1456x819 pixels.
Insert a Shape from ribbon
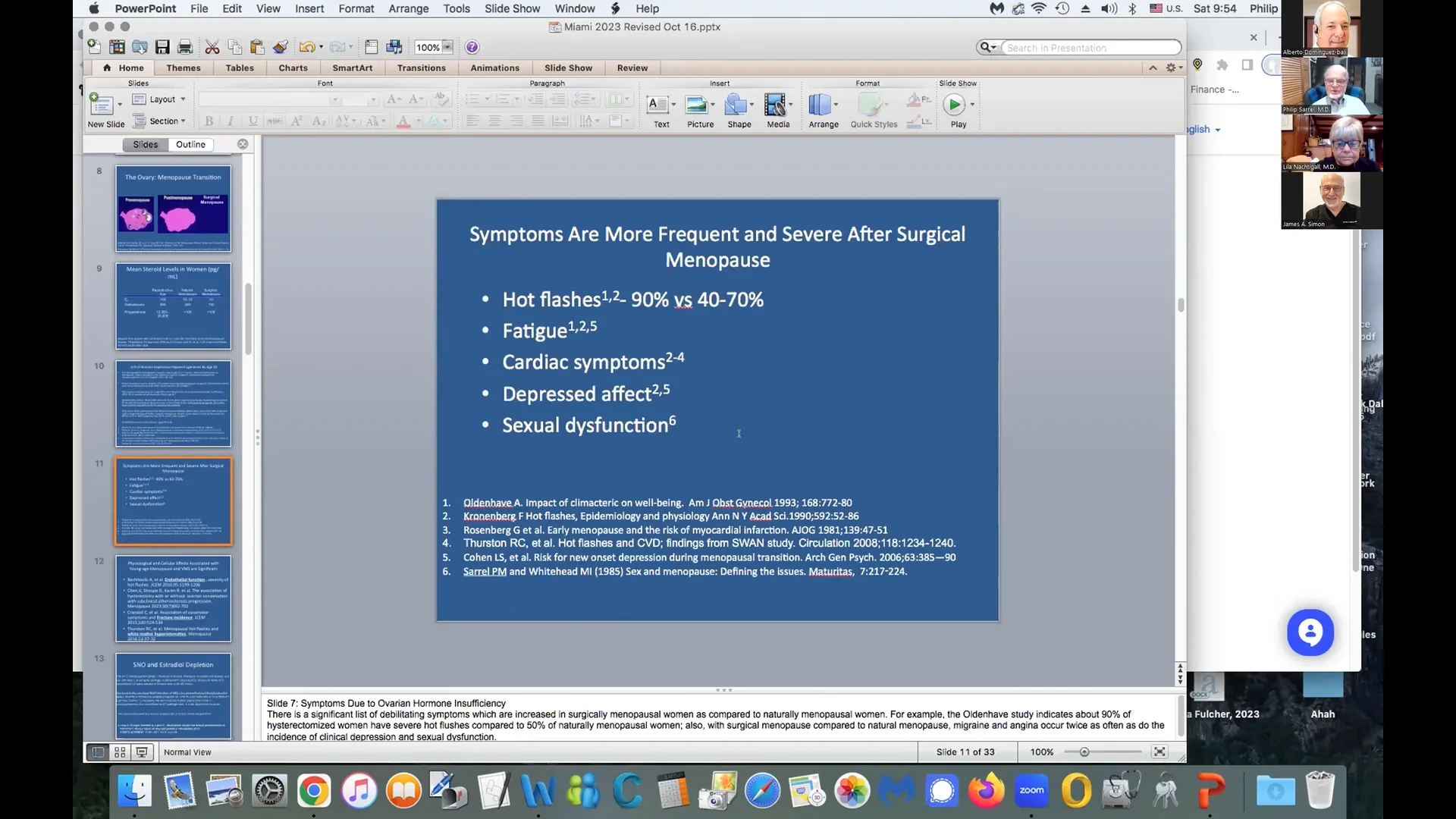pyautogui.click(x=739, y=110)
